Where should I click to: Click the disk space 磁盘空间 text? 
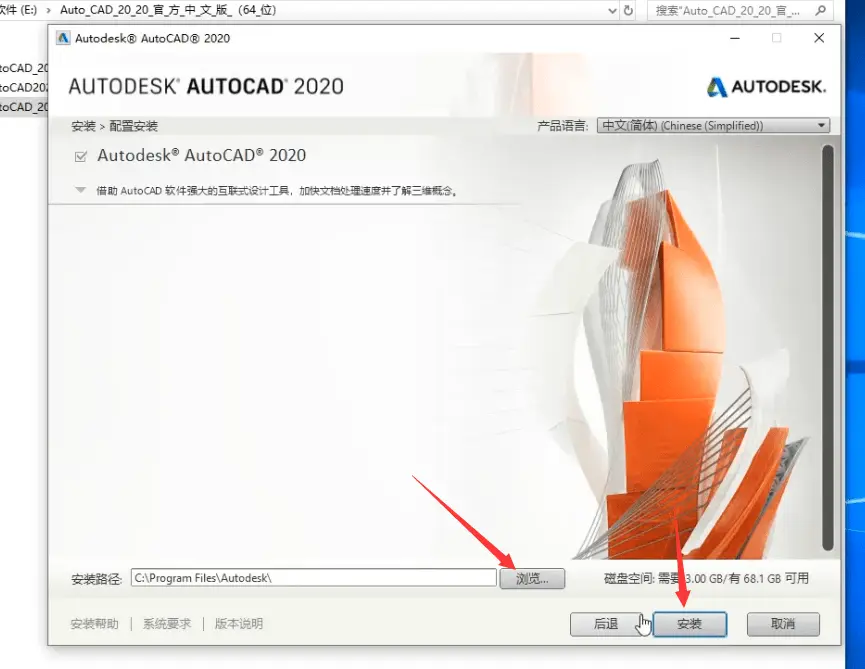click(x=707, y=579)
